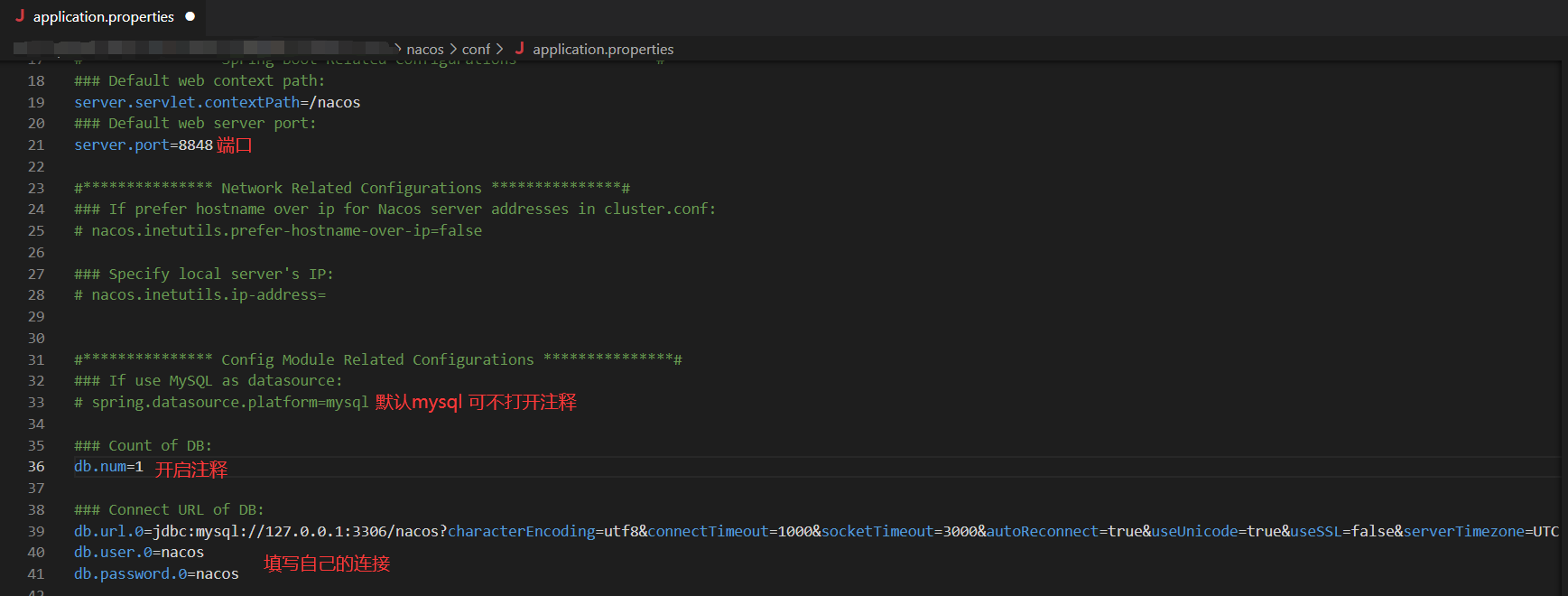The image size is (1568, 596).
Task: Click line number 21 in the gutter
Action: [36, 145]
